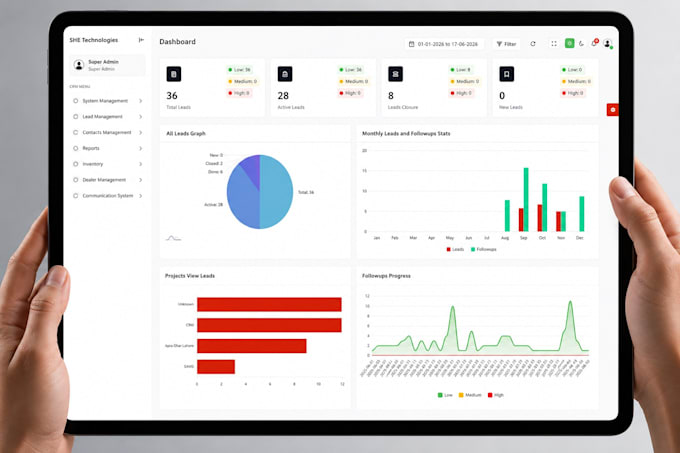680x453 pixels.
Task: Toggle Medium series in Followups Progress legend
Action: point(470,395)
